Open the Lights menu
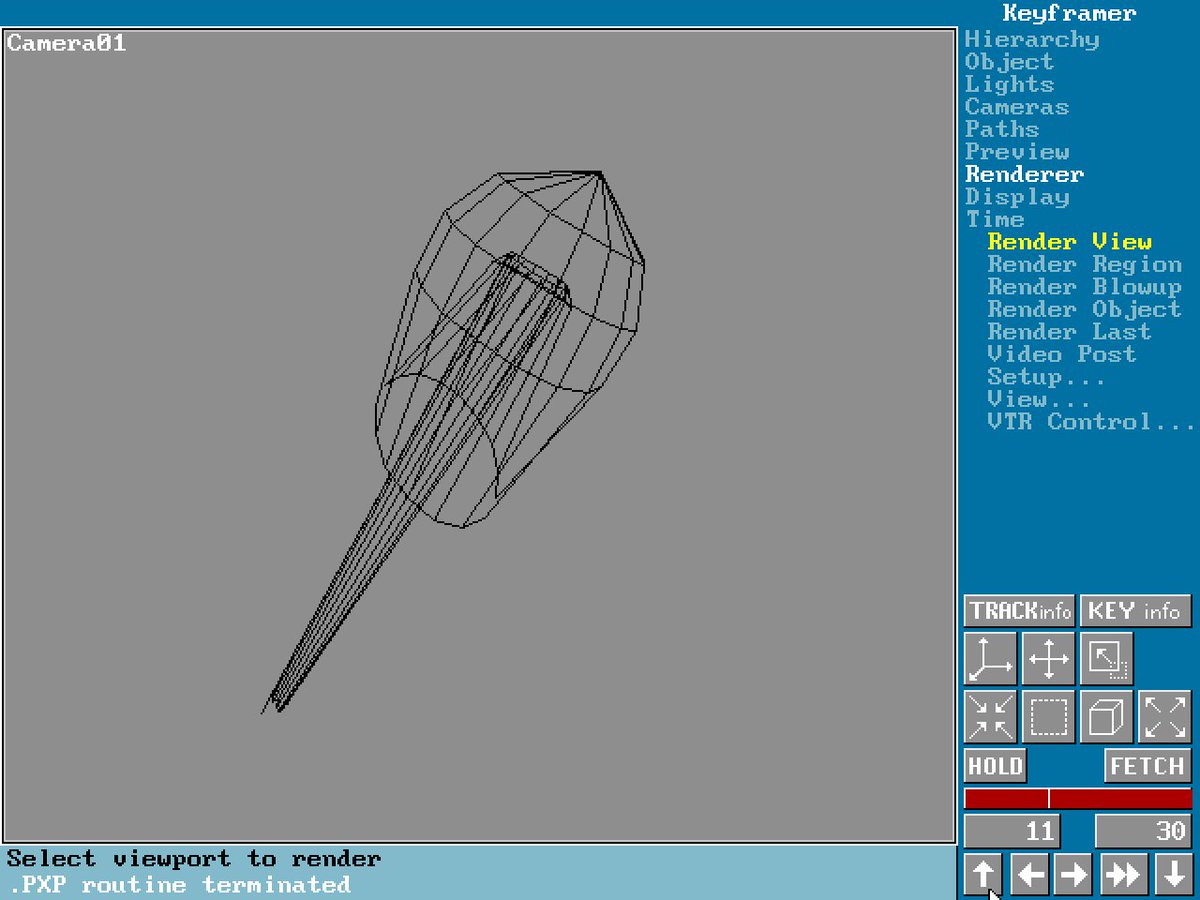Image resolution: width=1200 pixels, height=900 pixels. click(x=1009, y=85)
